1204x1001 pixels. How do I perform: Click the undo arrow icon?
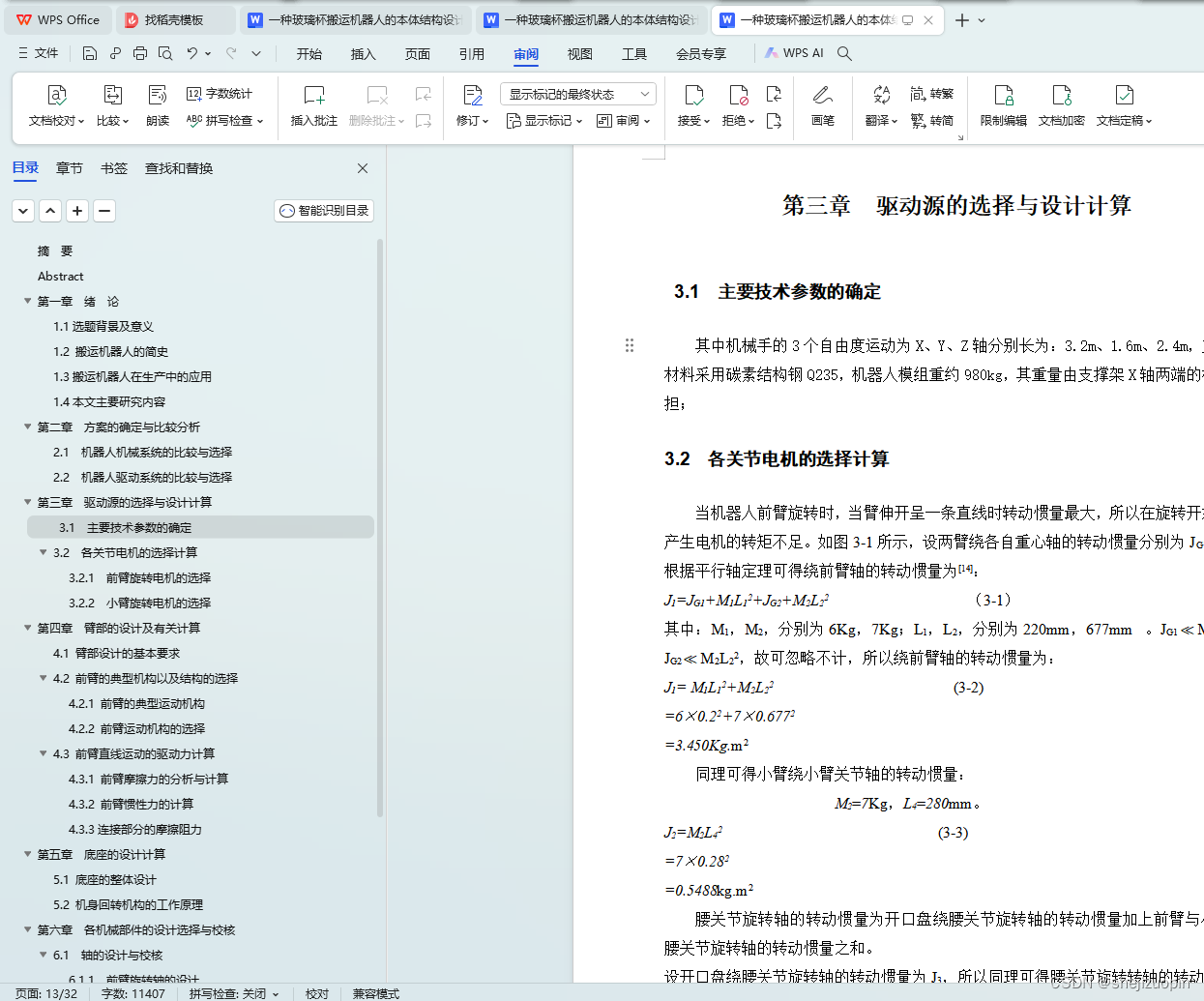click(x=192, y=53)
